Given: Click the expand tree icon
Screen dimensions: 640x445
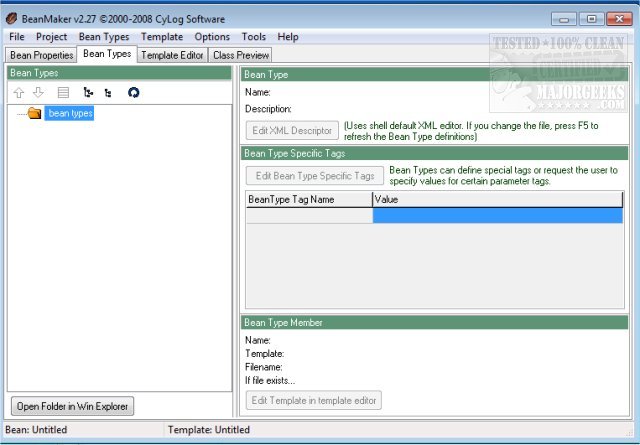Looking at the screenshot, I should tap(88, 93).
